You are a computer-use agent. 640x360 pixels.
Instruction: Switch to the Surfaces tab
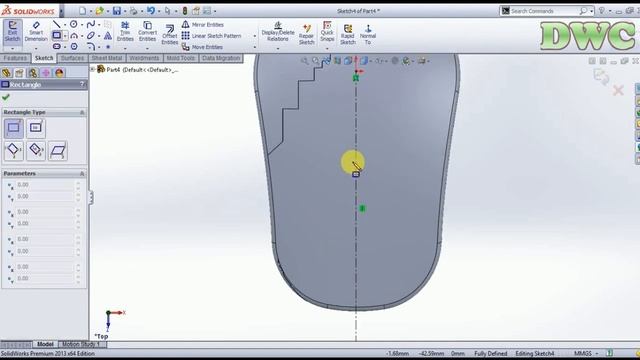(72, 58)
